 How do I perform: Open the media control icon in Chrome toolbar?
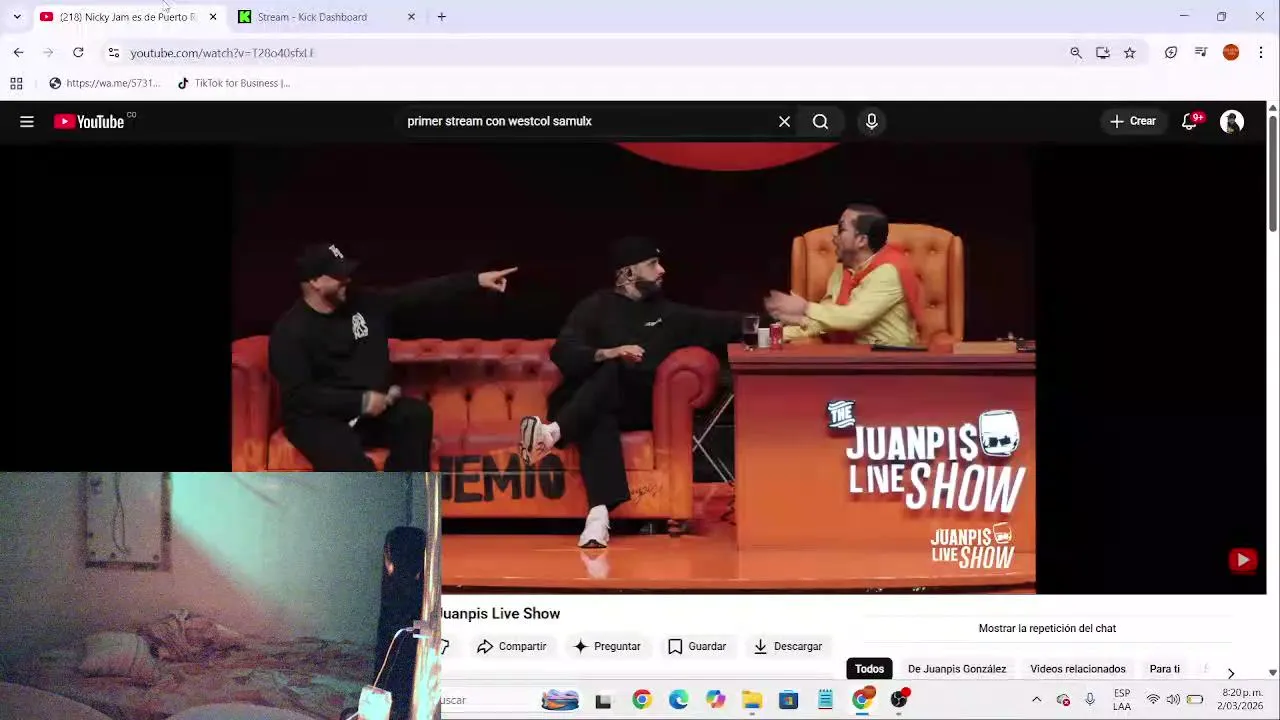(1201, 52)
